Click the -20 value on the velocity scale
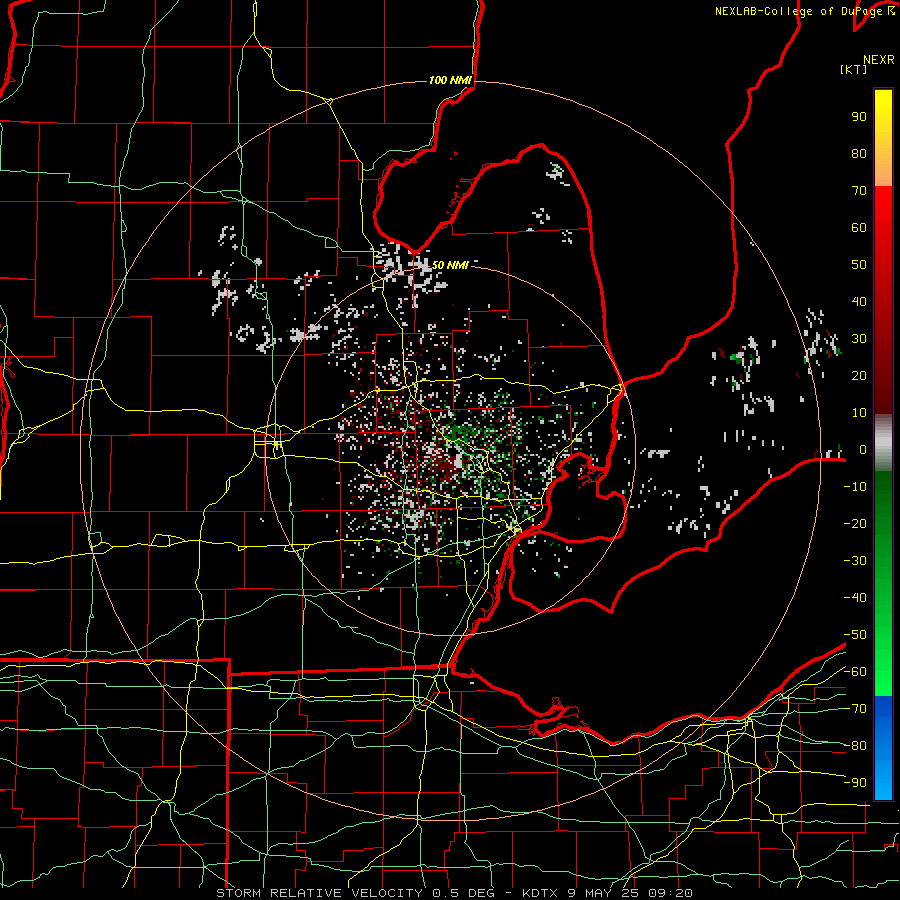Image resolution: width=900 pixels, height=900 pixels. 855,524
